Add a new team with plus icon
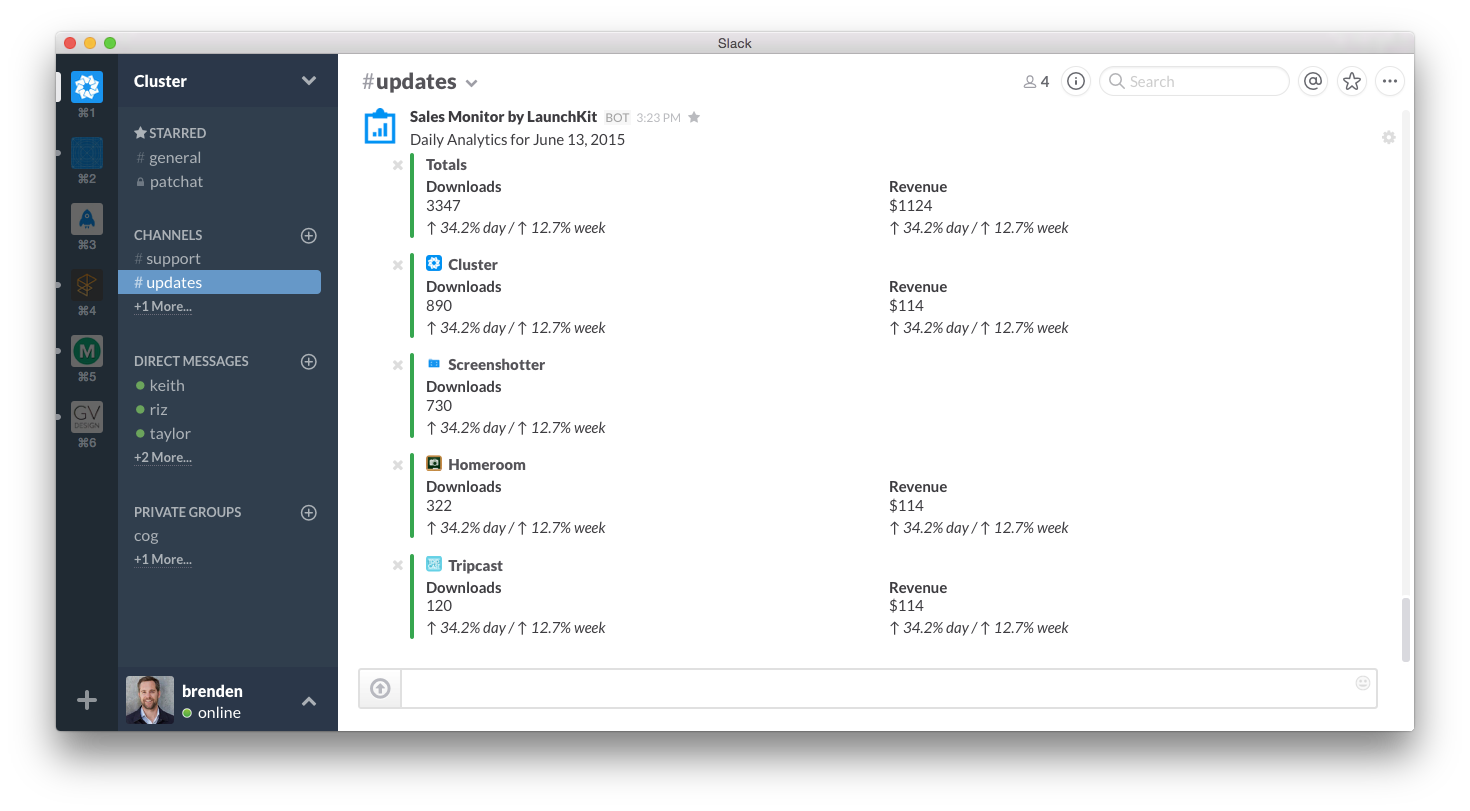This screenshot has width=1470, height=811. pos(87,700)
